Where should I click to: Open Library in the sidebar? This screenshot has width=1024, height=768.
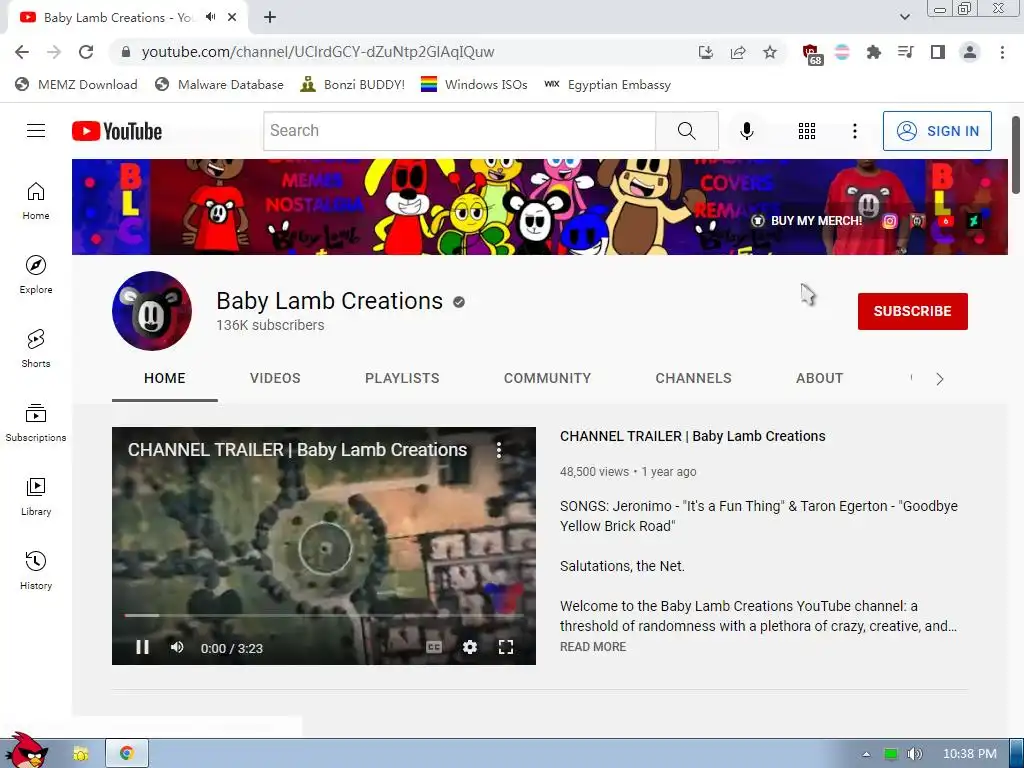(36, 496)
